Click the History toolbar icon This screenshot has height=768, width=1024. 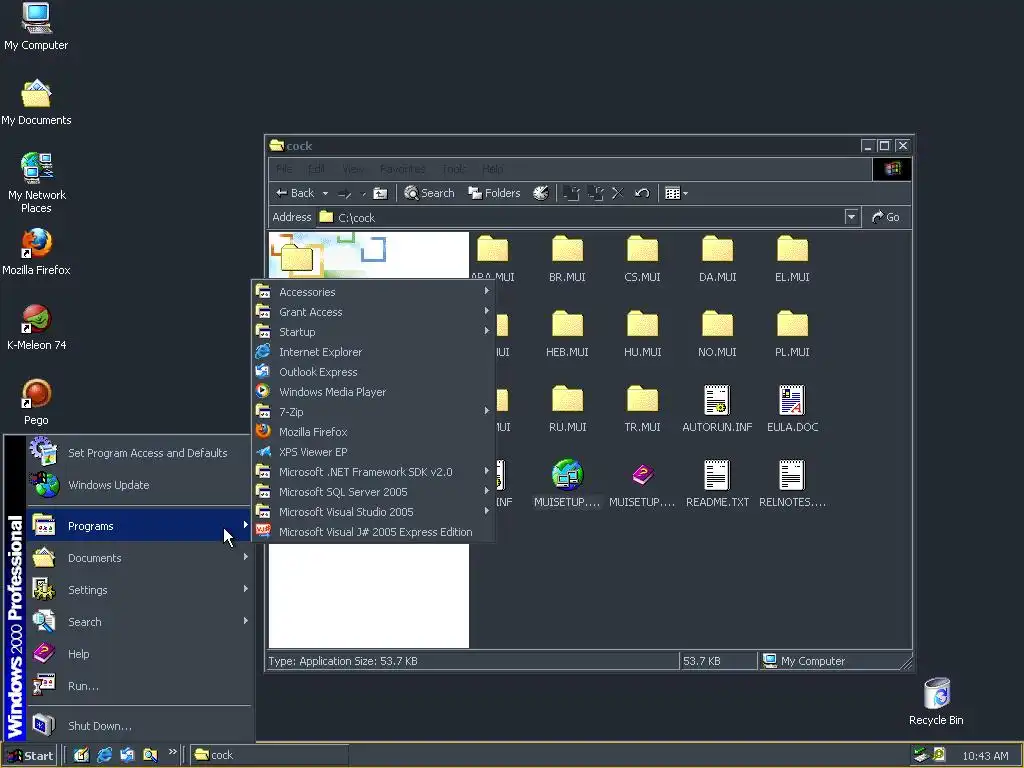pos(541,193)
